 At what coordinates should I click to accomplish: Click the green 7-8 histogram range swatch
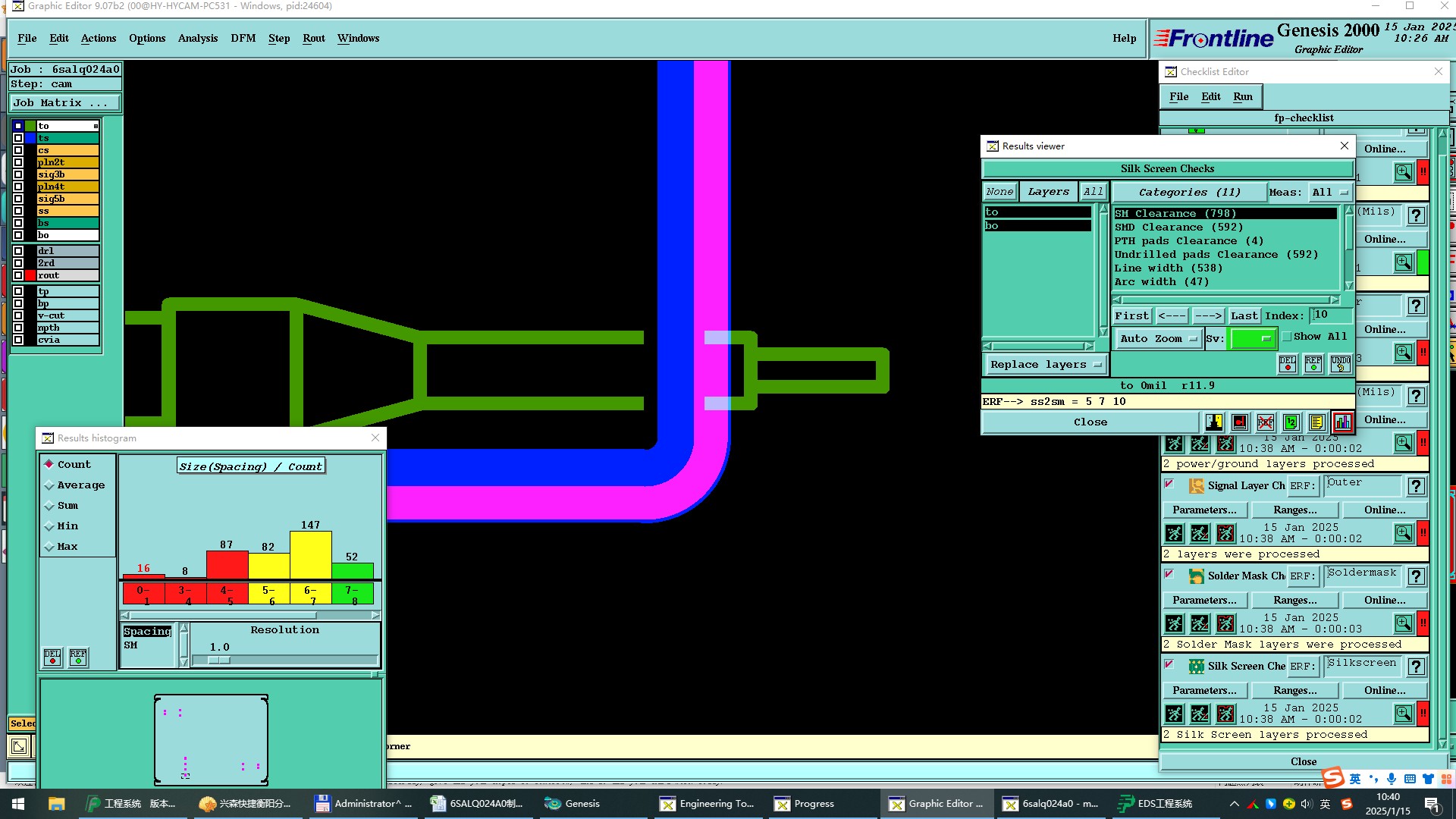352,595
